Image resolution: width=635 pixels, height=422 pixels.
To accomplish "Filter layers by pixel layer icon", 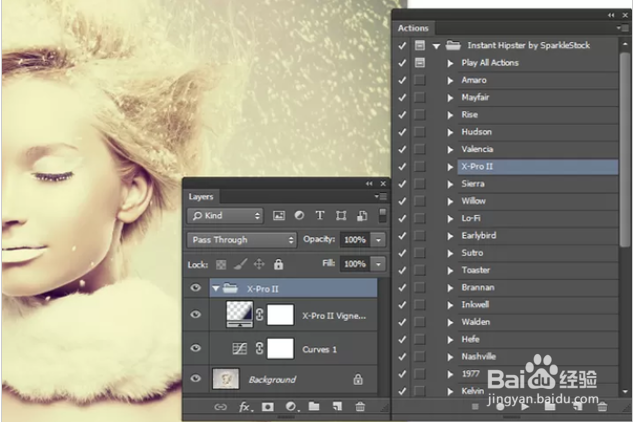I will (279, 215).
